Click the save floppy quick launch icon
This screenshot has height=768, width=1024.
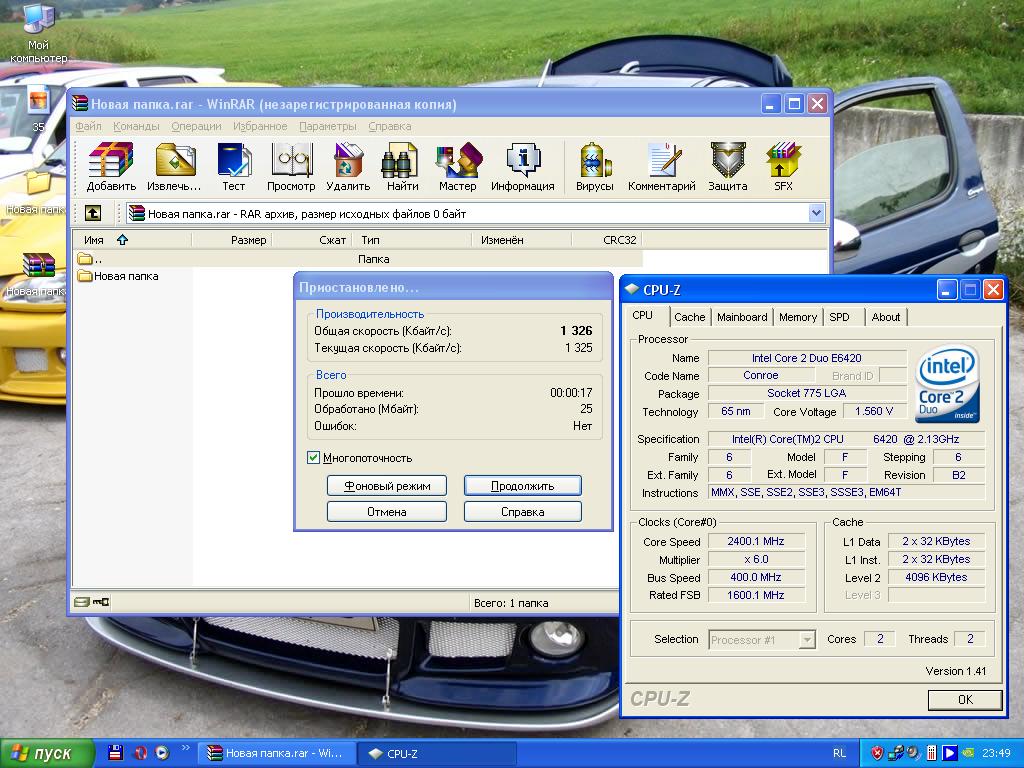coord(115,753)
